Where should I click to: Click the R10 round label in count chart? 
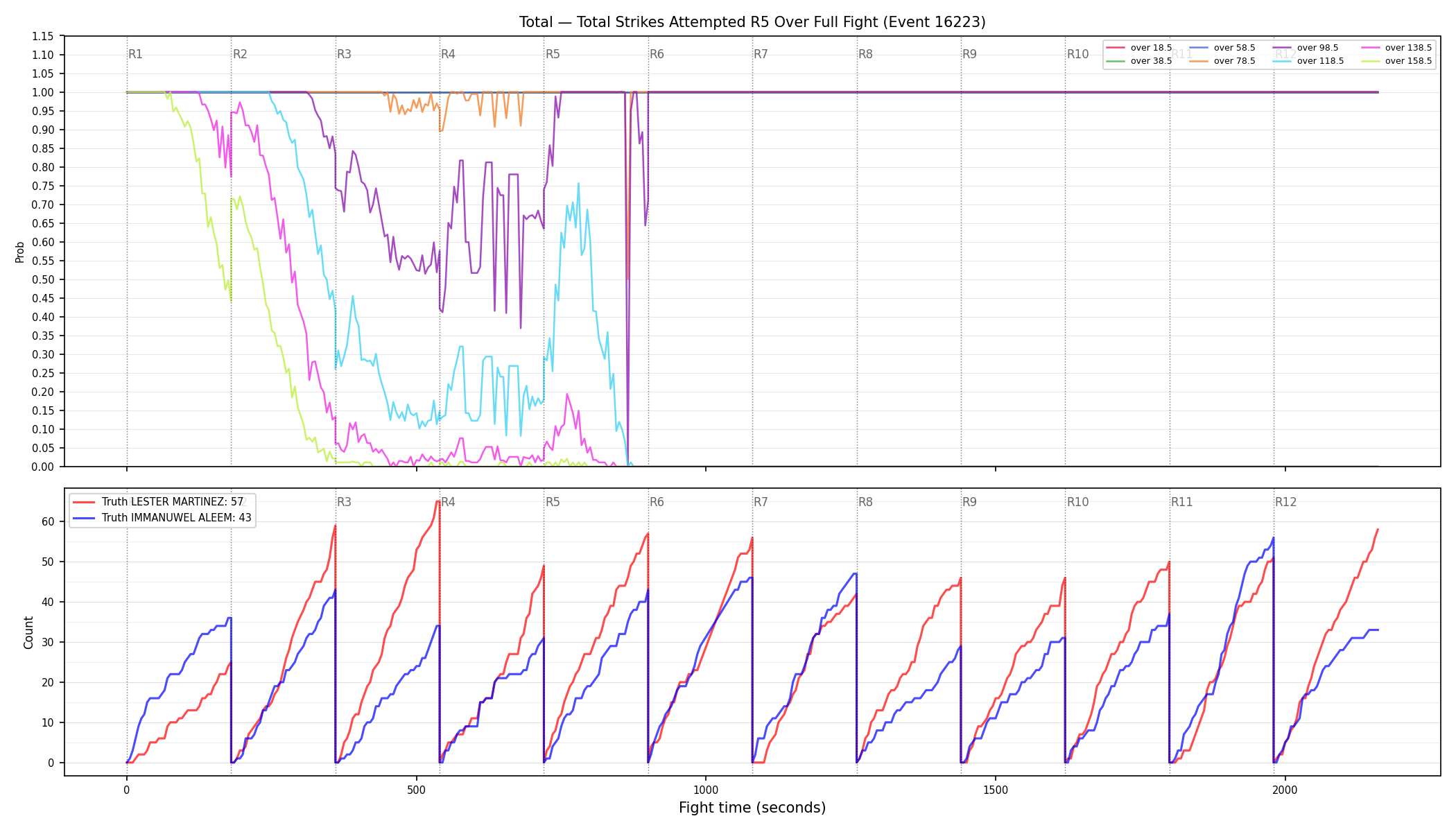[1078, 502]
